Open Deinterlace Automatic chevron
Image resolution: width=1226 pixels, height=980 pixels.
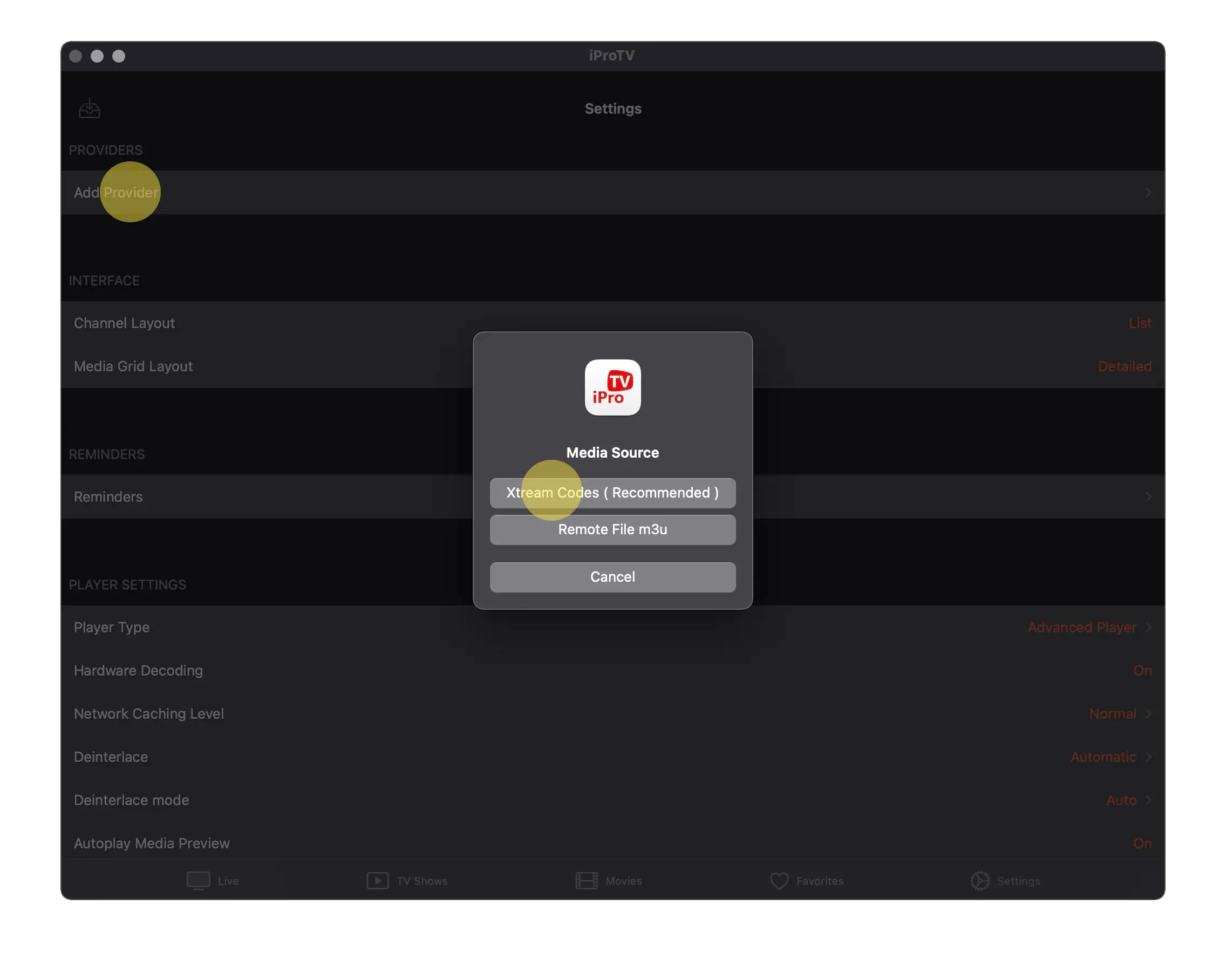coord(1148,757)
